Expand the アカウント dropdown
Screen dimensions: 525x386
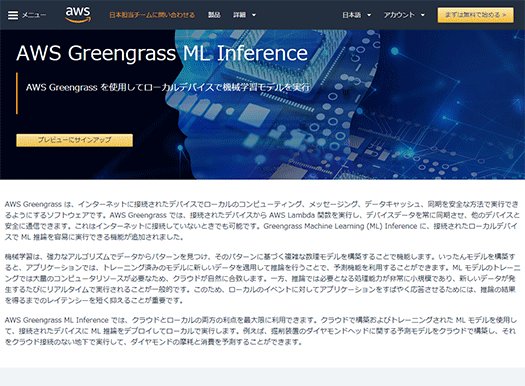(404, 15)
